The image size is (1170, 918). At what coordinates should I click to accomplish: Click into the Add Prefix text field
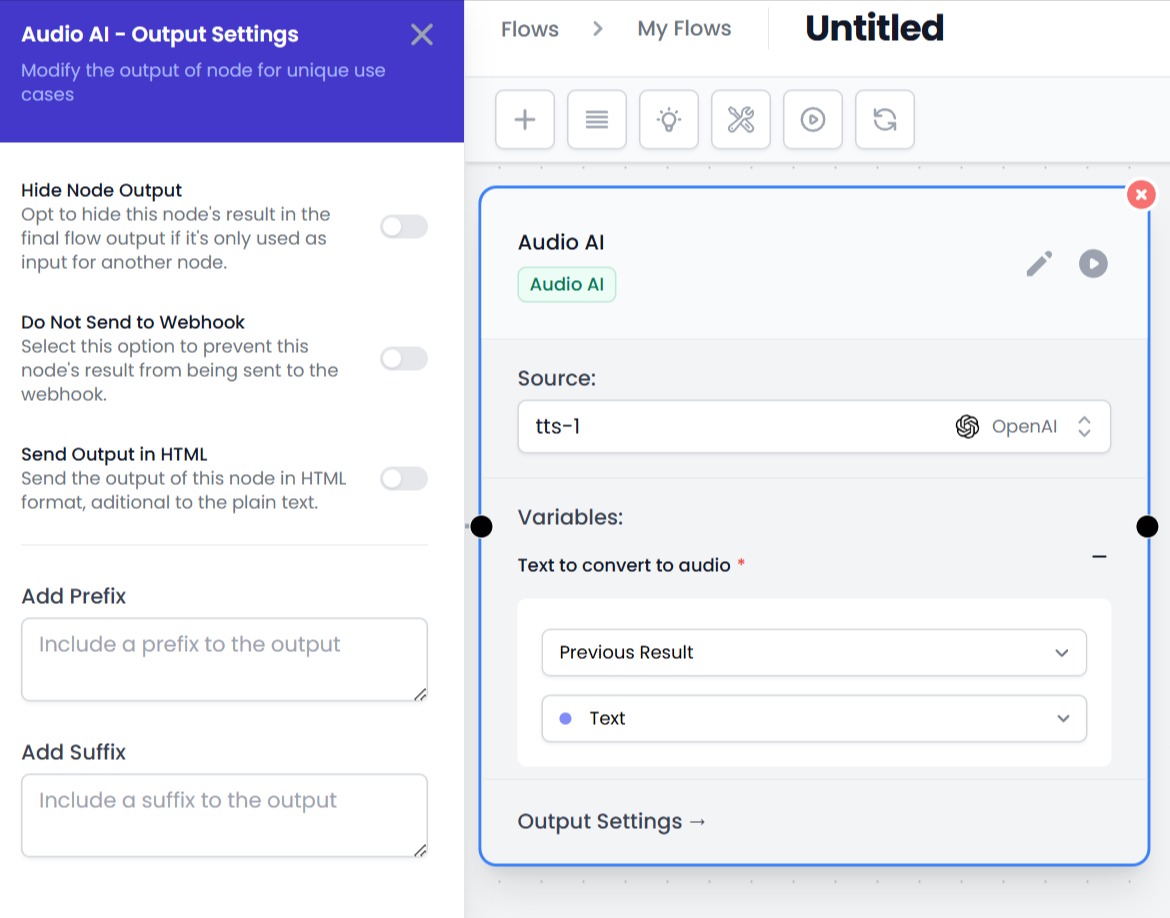coord(224,659)
